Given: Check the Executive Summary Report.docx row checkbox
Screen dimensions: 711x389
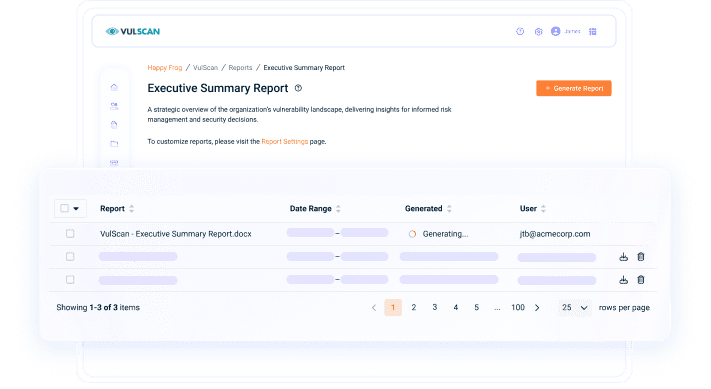Looking at the screenshot, I should (70, 233).
